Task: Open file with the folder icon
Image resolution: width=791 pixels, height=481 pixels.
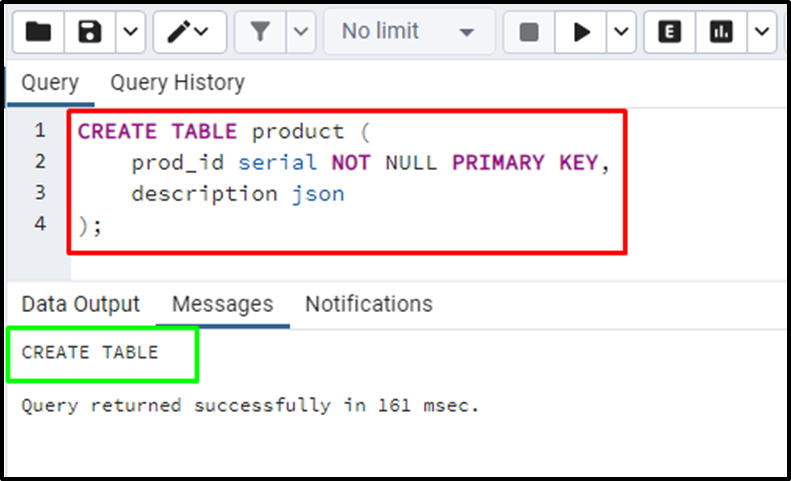Action: coord(38,32)
